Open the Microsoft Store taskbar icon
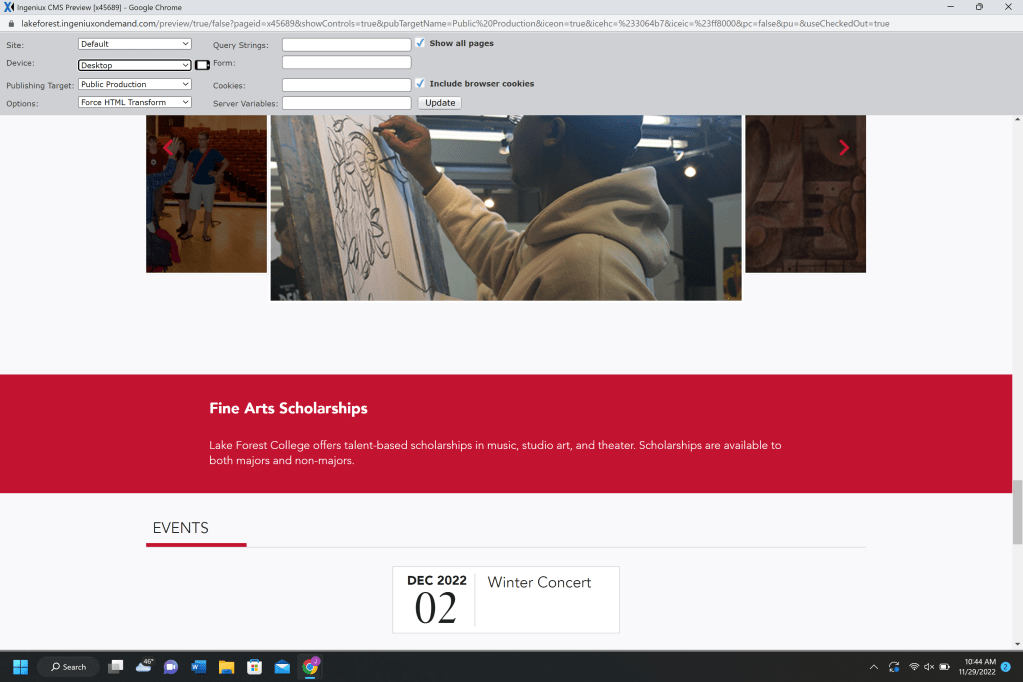Viewport: 1023px width, 682px height. click(254, 667)
